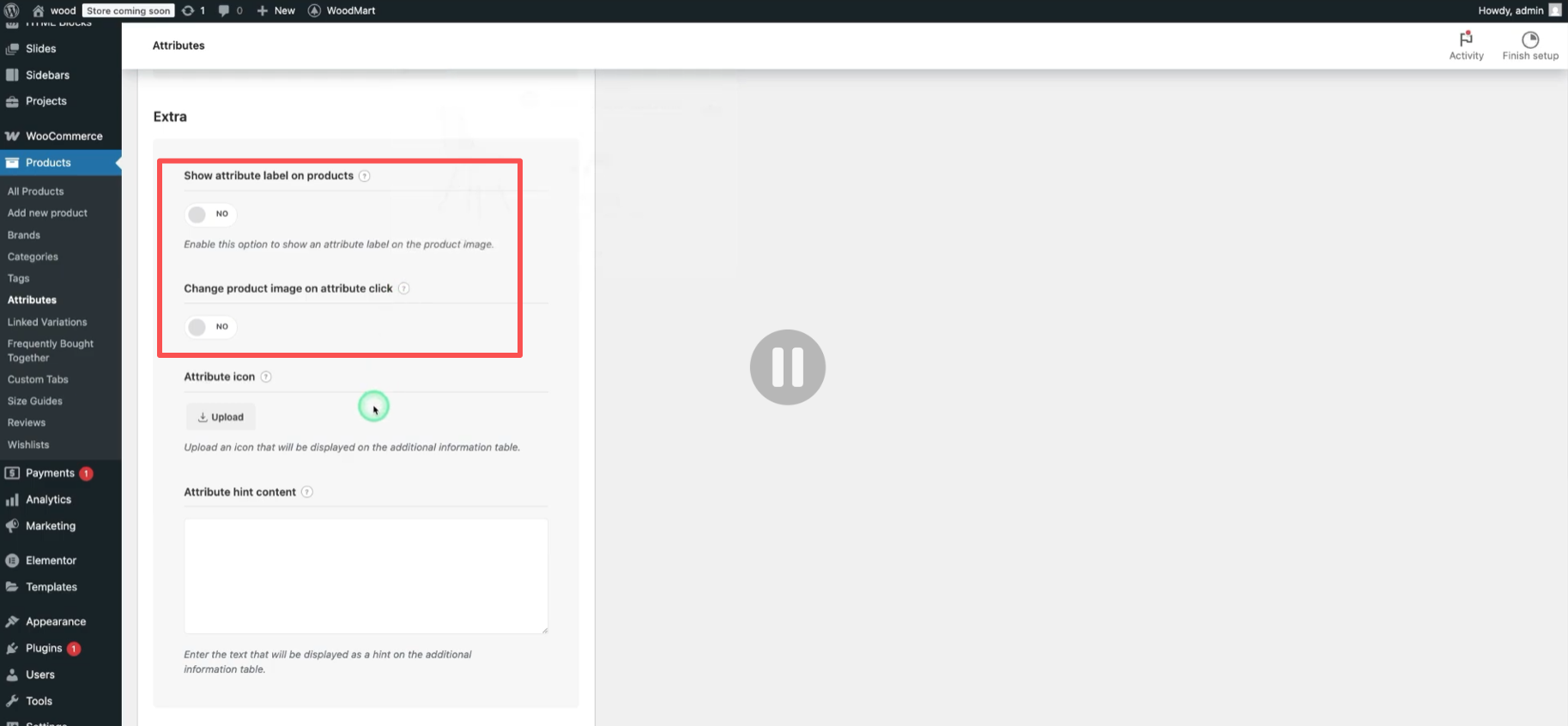Open Tags submenu item
The height and width of the screenshot is (726, 1568).
(x=19, y=278)
